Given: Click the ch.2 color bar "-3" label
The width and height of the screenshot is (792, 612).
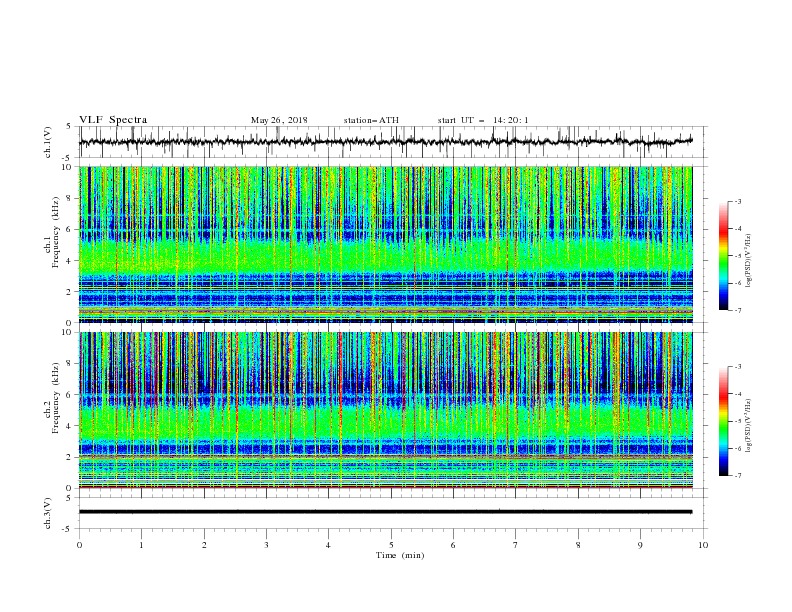Looking at the screenshot, I should click(x=737, y=367).
